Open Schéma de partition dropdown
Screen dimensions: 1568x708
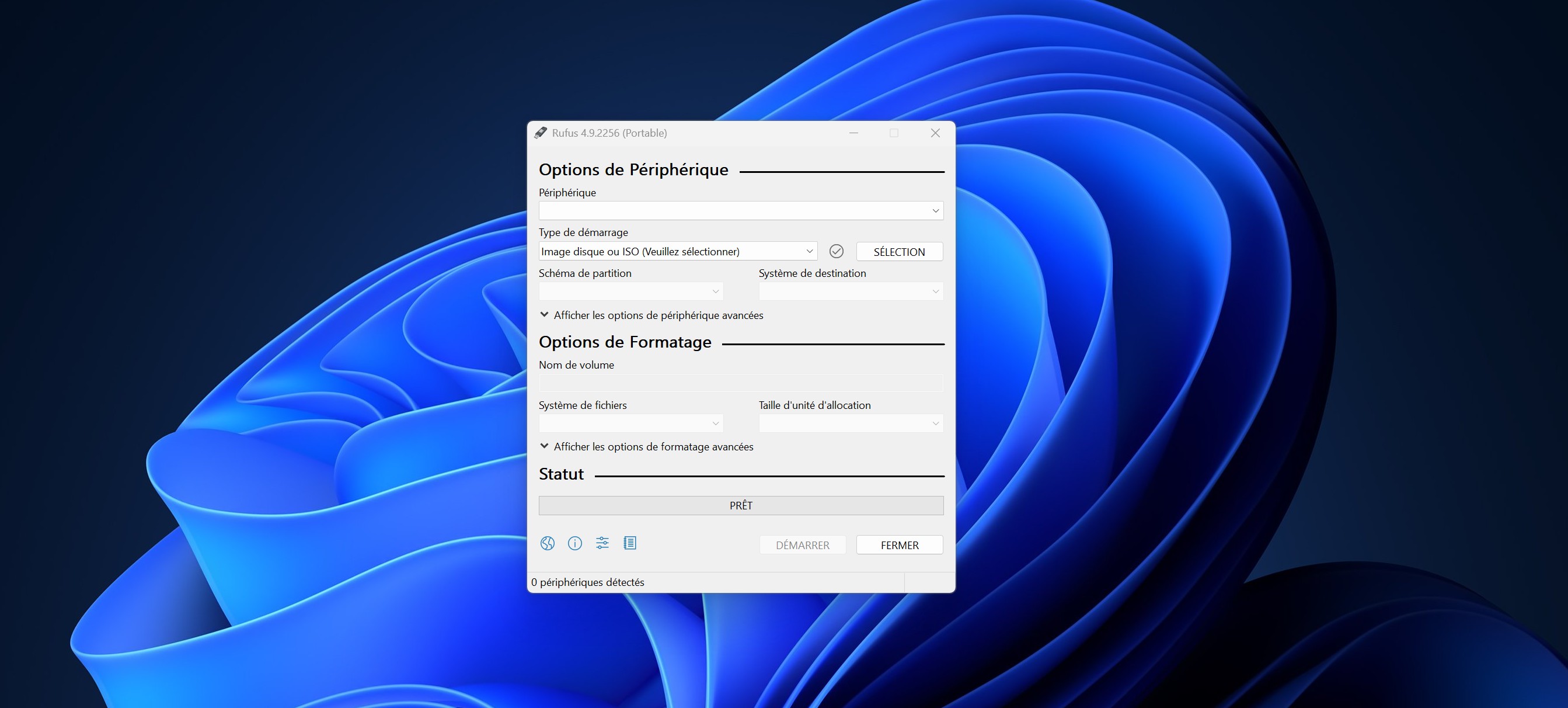point(630,291)
